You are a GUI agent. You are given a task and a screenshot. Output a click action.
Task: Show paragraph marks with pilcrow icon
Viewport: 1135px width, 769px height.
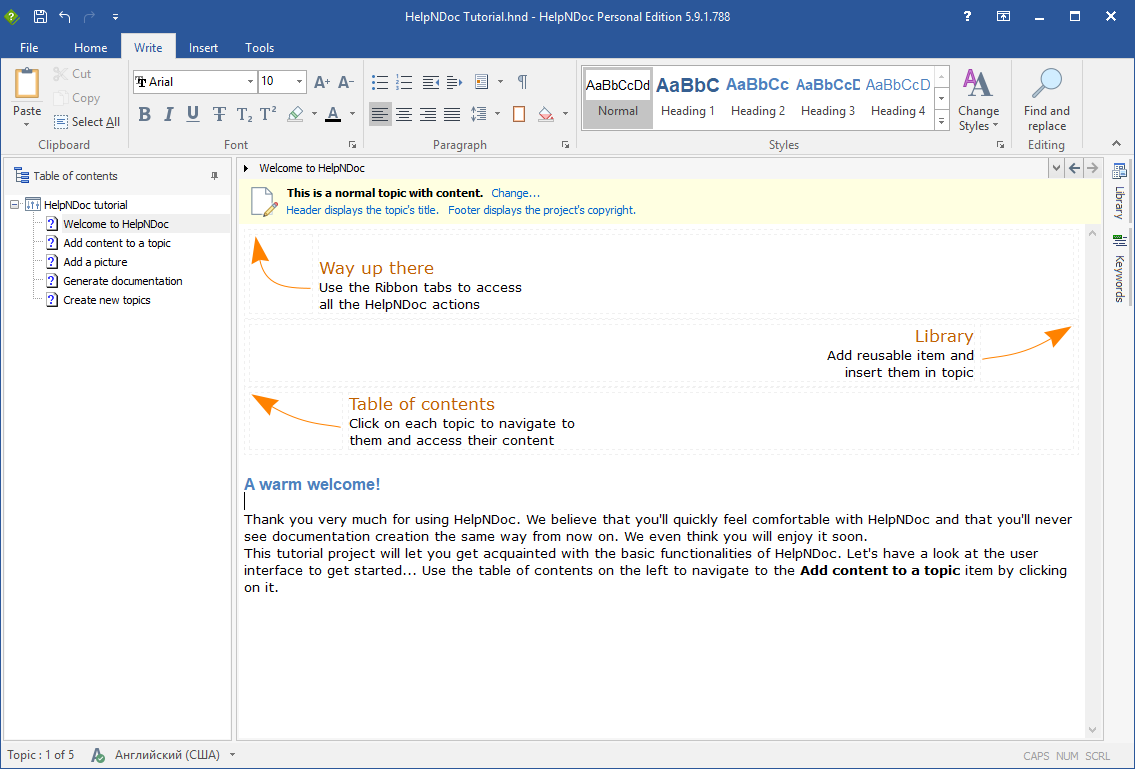tap(522, 82)
